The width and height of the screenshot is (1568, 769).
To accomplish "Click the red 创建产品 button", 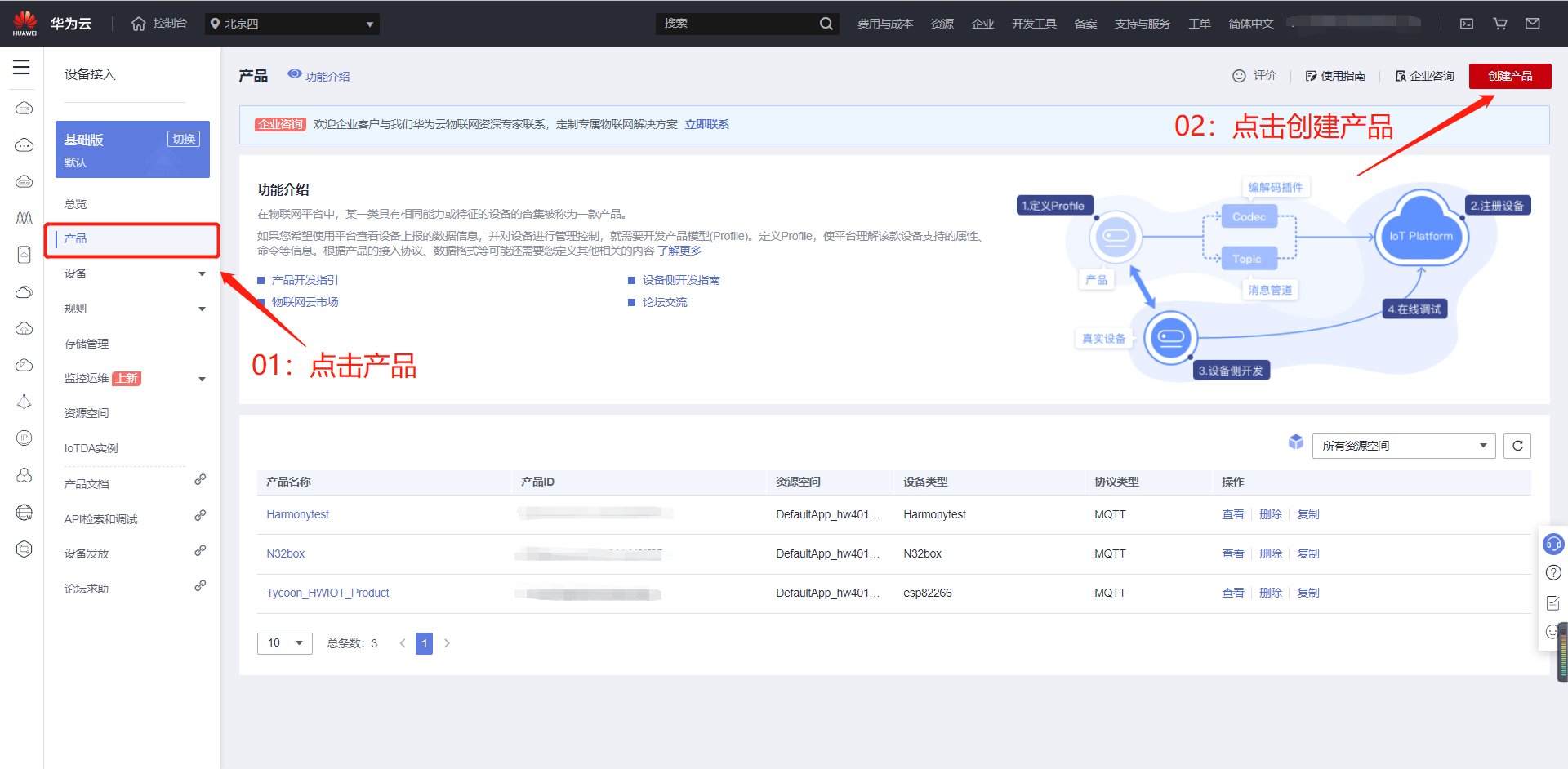I will coord(1510,76).
